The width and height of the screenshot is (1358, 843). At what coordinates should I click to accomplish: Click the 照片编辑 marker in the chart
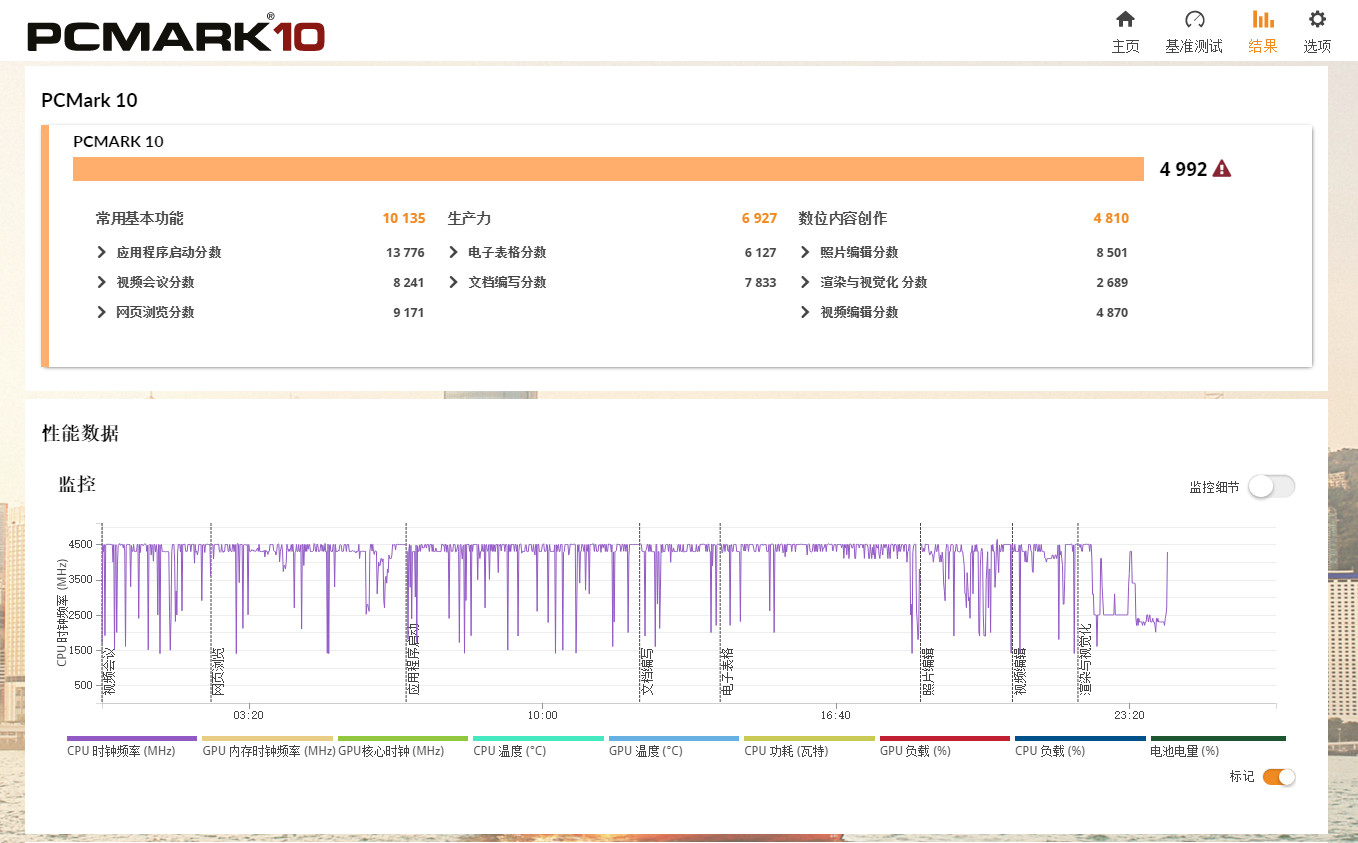coord(928,670)
